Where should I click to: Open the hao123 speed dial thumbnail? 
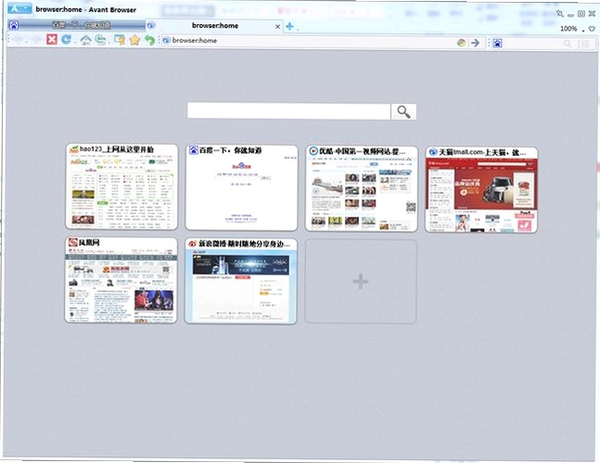coord(122,187)
